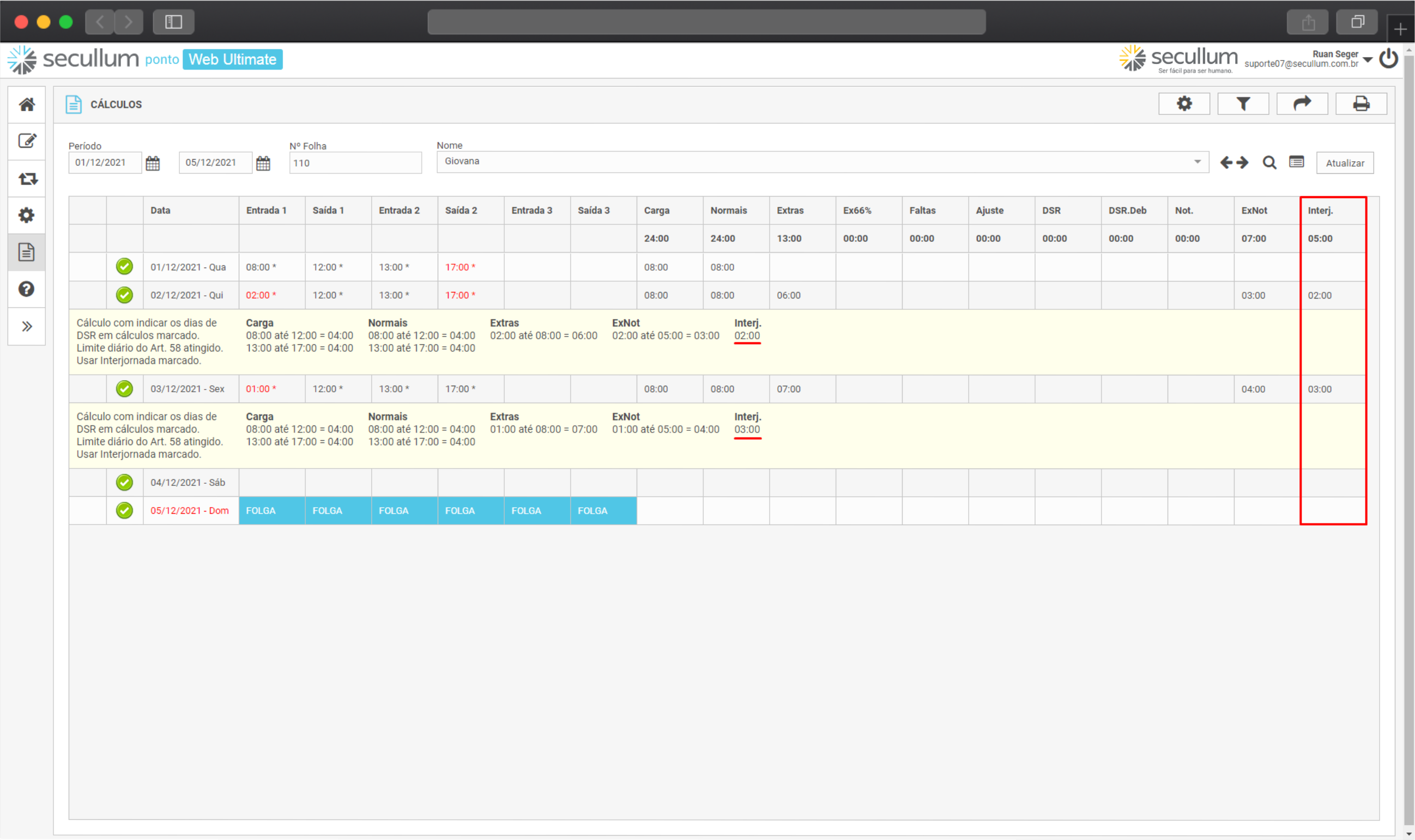This screenshot has height=840, width=1415.
Task: Click the printer icon button
Action: (1360, 104)
